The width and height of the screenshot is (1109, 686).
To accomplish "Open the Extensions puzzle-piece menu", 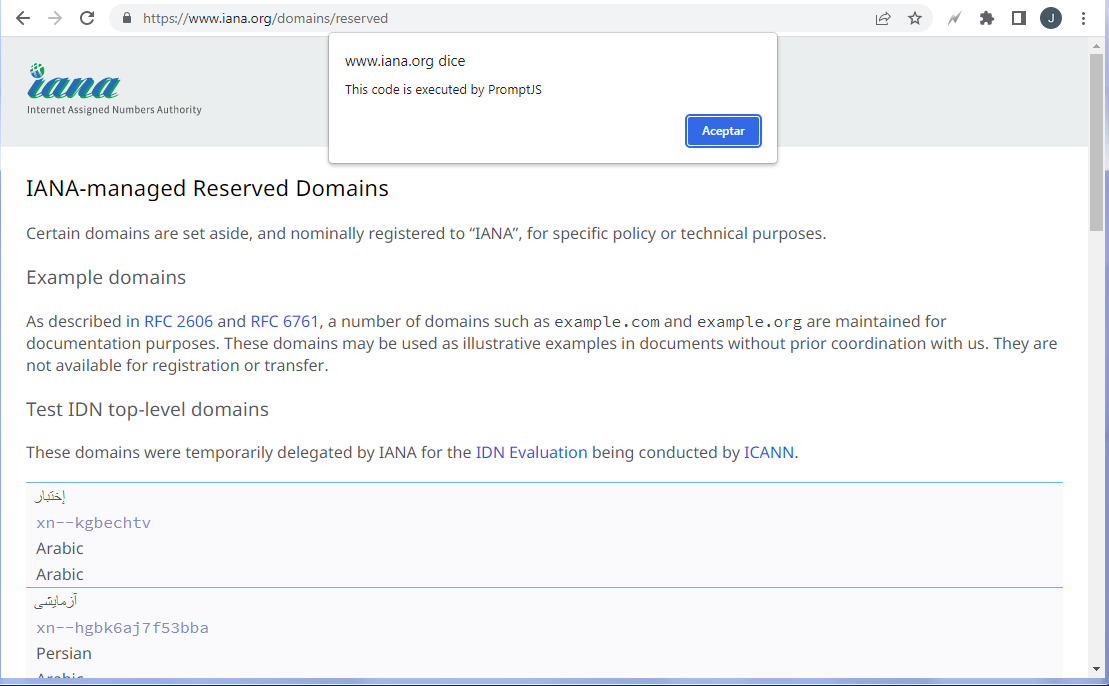I will [x=987, y=18].
